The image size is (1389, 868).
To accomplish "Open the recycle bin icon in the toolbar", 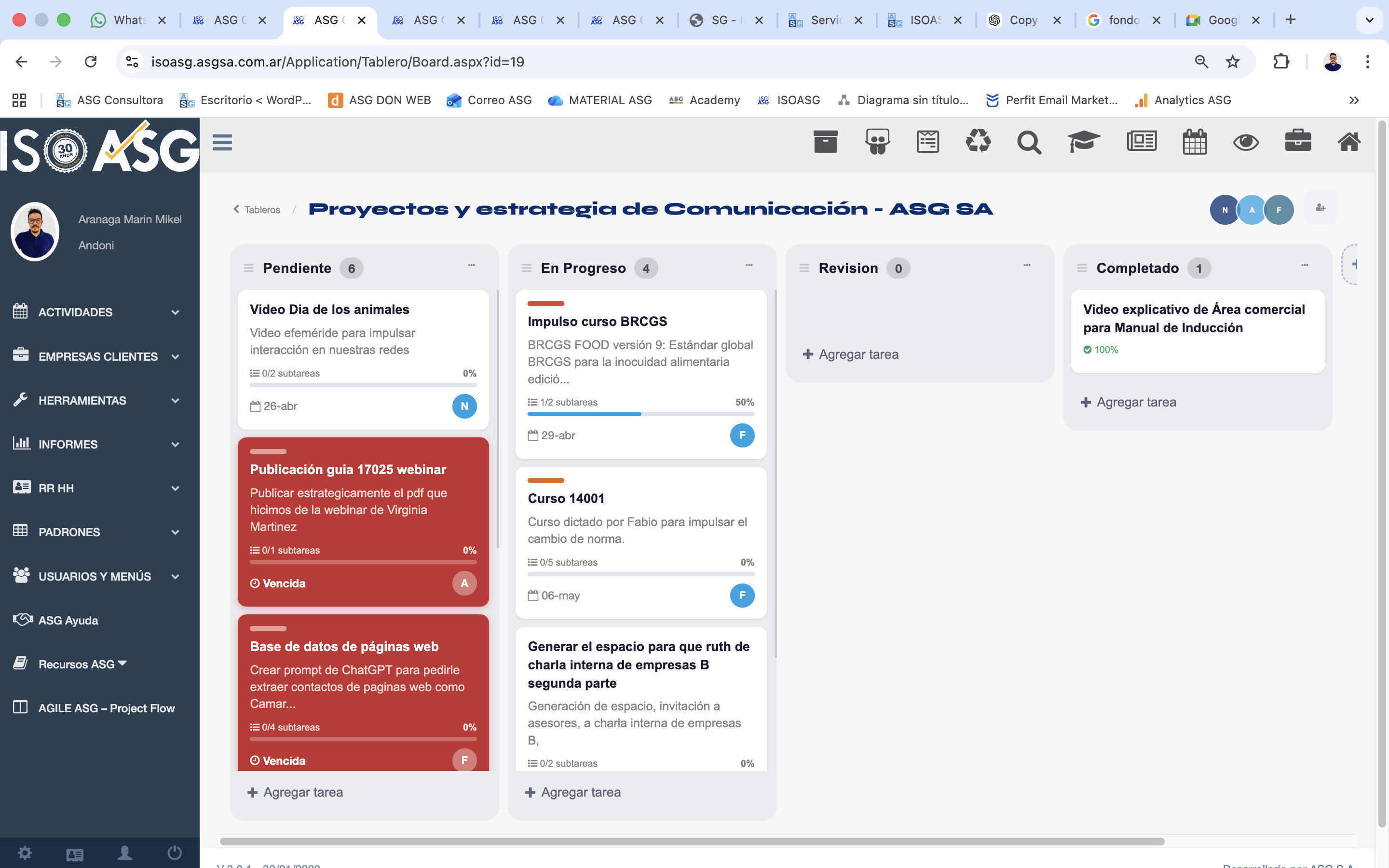I will (x=979, y=142).
